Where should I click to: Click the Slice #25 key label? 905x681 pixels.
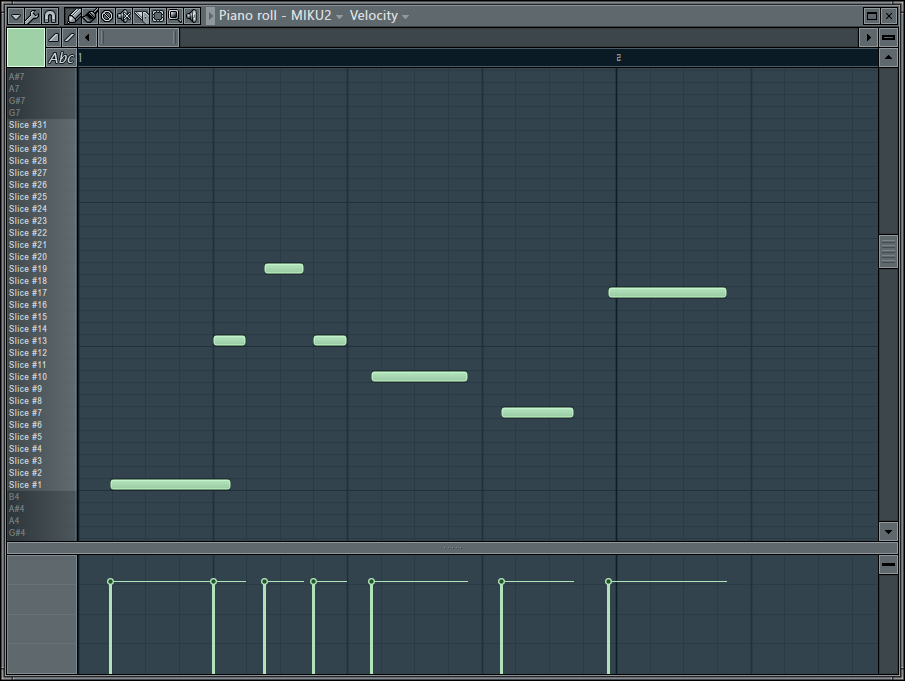(28, 197)
